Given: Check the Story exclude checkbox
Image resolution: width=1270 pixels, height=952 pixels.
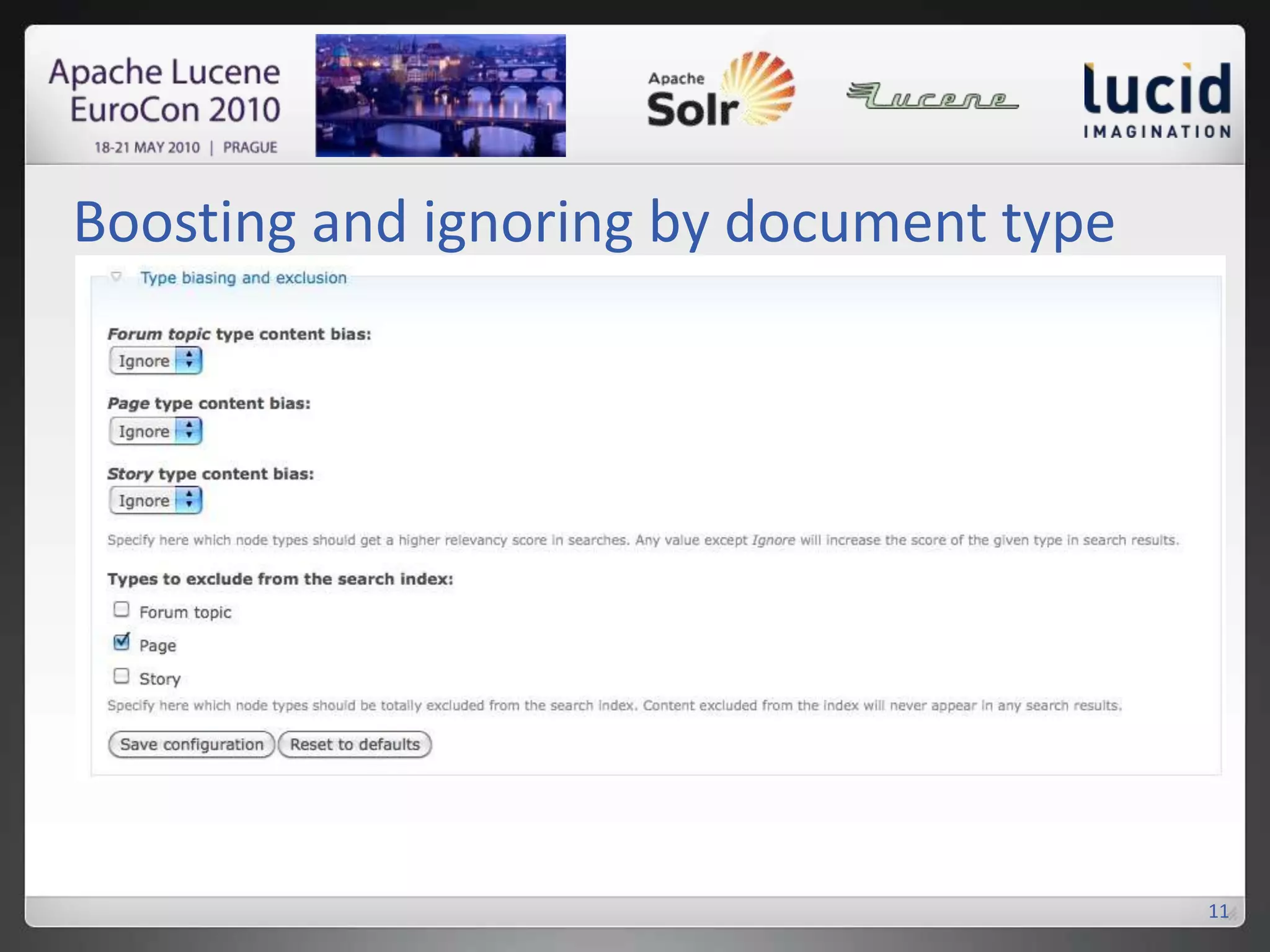Looking at the screenshot, I should (122, 676).
